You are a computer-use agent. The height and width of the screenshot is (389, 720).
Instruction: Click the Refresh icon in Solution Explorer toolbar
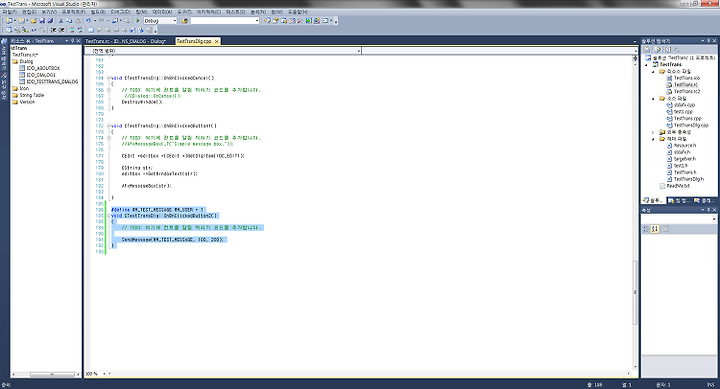668,49
